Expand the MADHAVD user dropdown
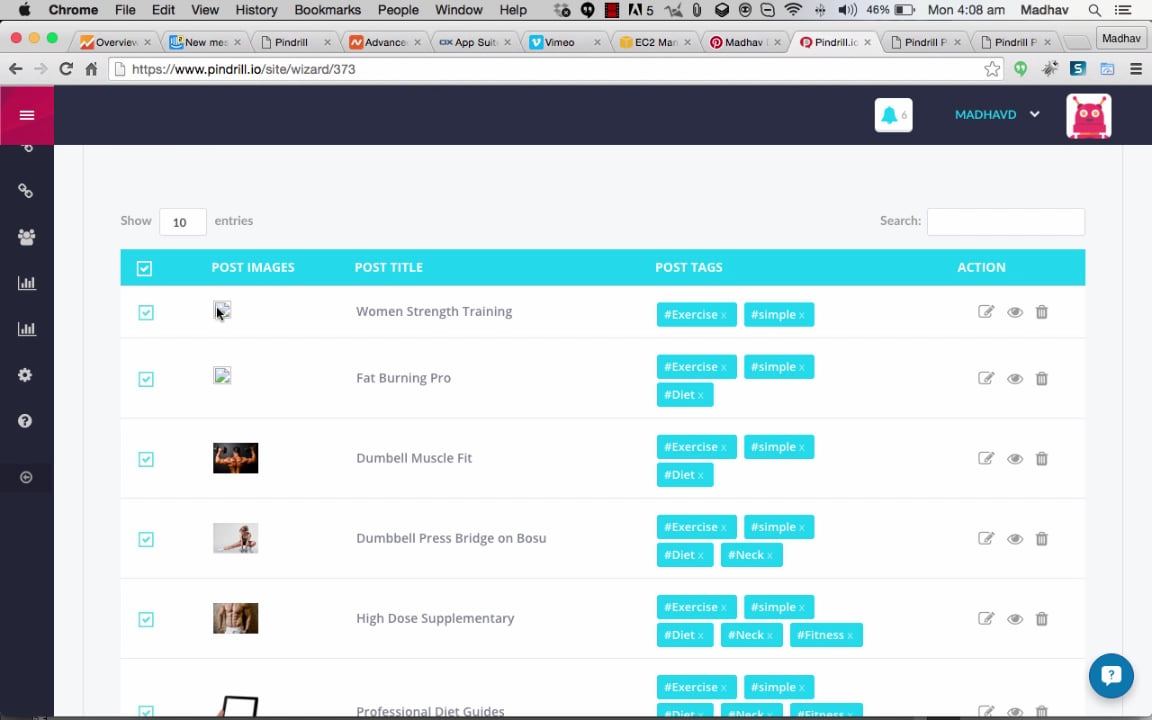This screenshot has width=1152, height=720. pos(997,115)
